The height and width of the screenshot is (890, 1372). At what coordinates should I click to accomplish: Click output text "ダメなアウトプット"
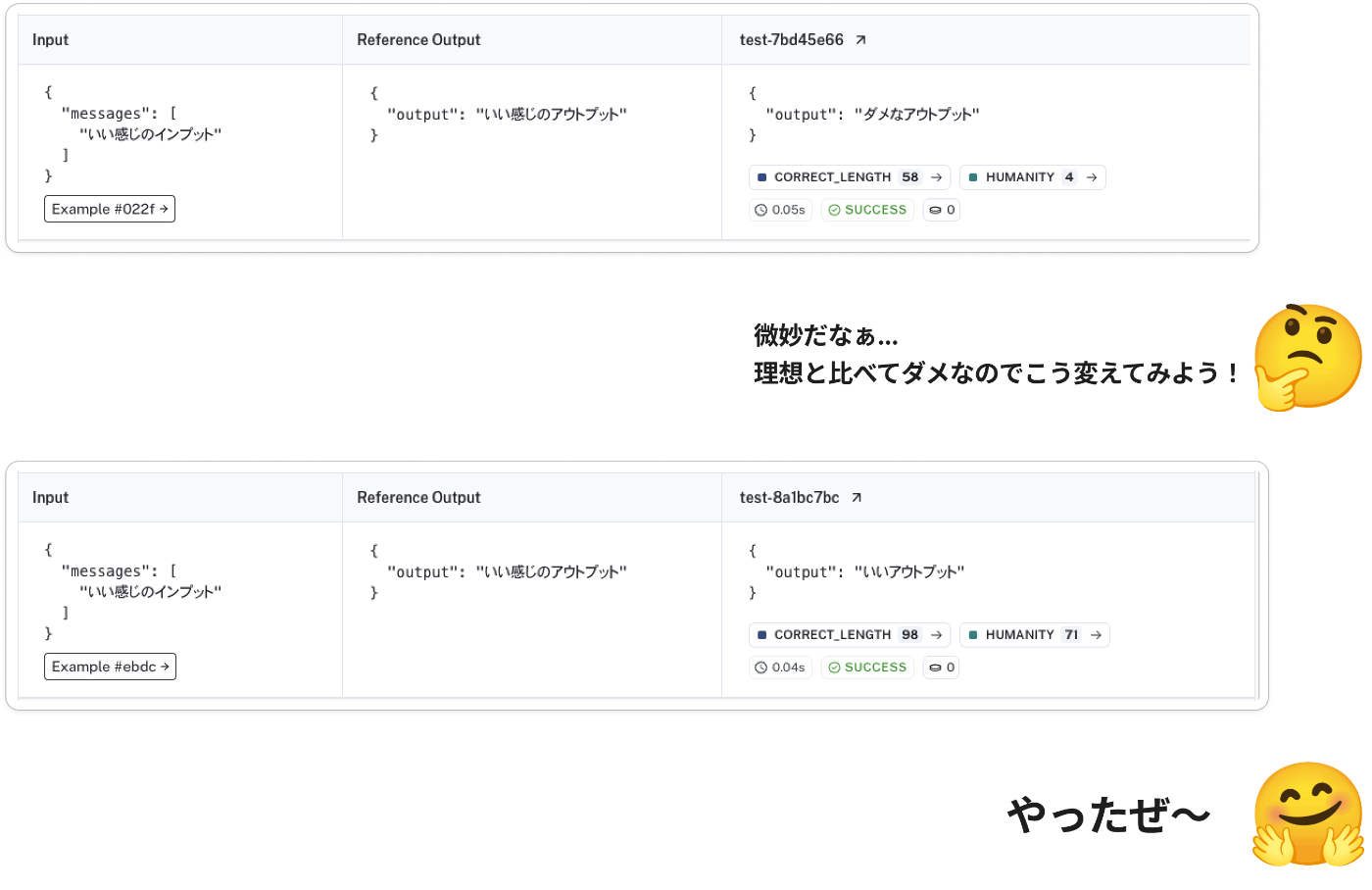coord(916,115)
